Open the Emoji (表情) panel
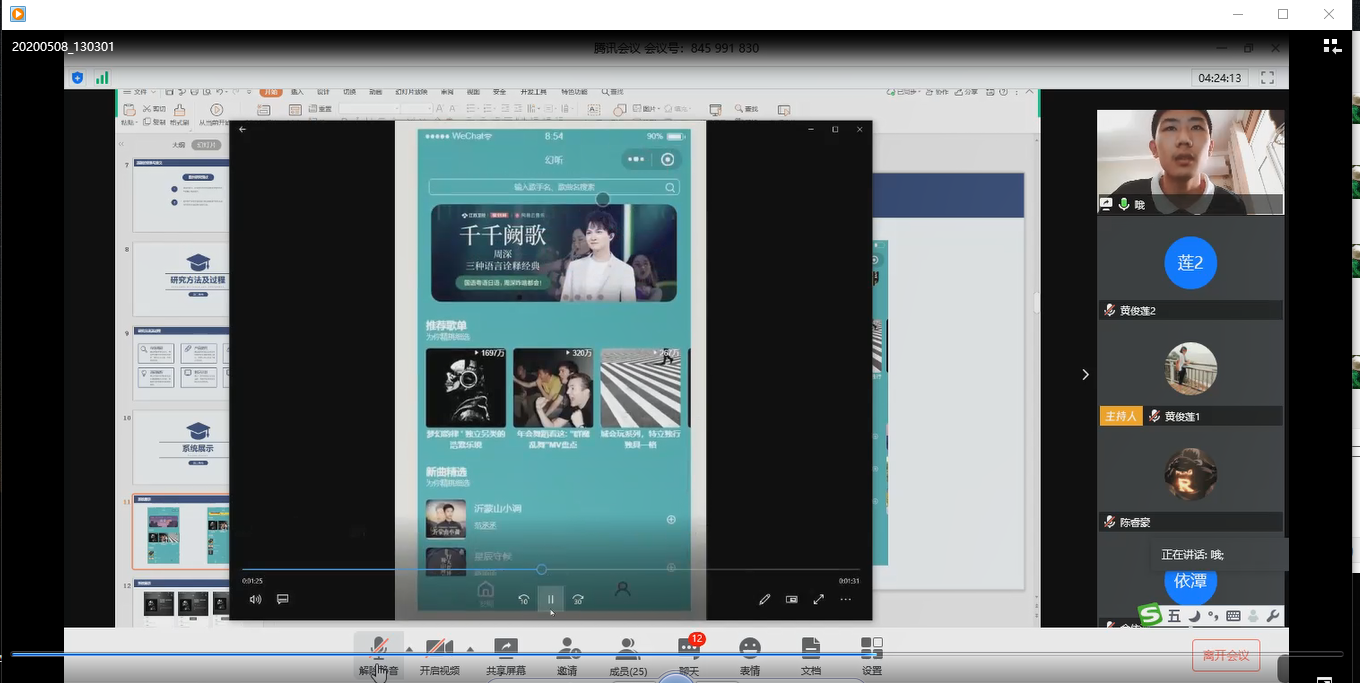Screen dimensions: 1360x683 [x=750, y=655]
